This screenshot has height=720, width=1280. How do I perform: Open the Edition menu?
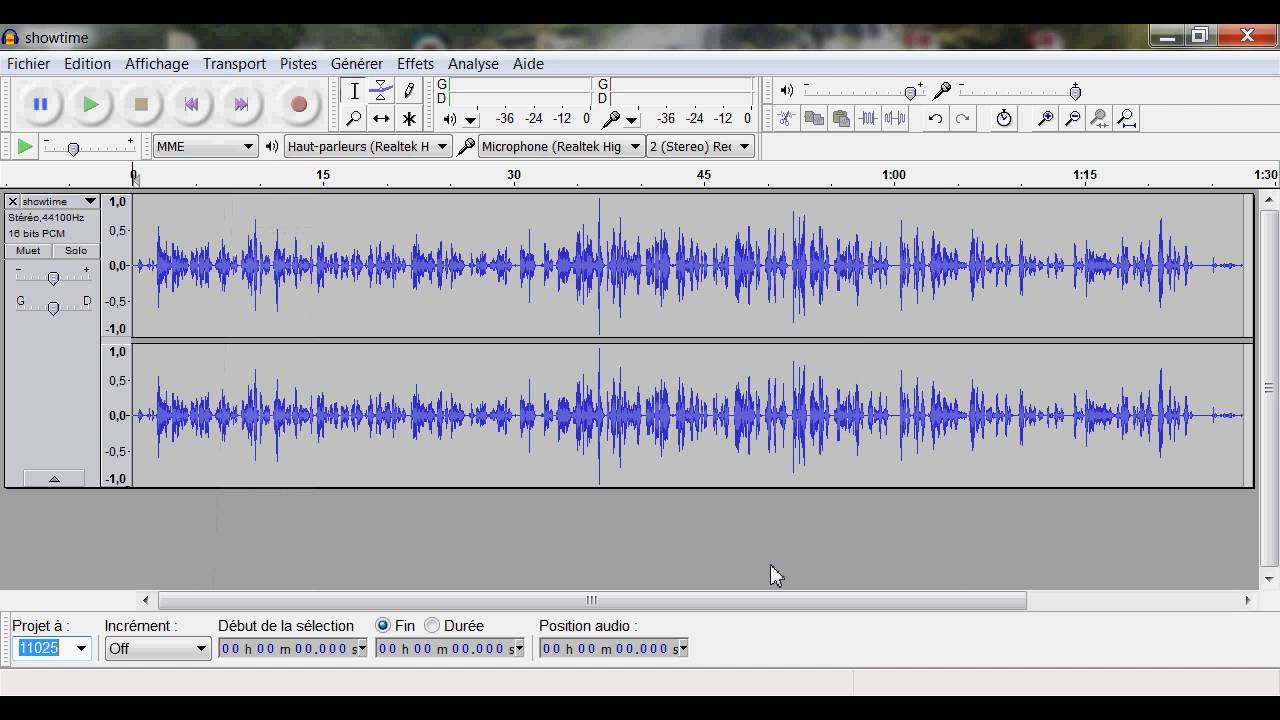coord(87,63)
